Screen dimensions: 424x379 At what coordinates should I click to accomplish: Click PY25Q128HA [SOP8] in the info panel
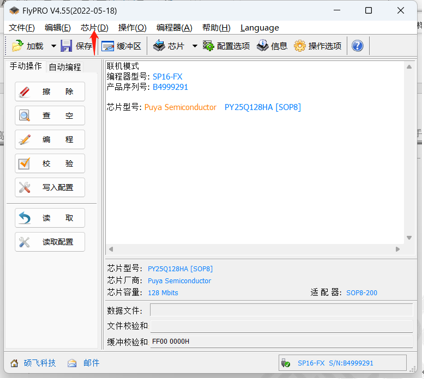[x=180, y=269]
